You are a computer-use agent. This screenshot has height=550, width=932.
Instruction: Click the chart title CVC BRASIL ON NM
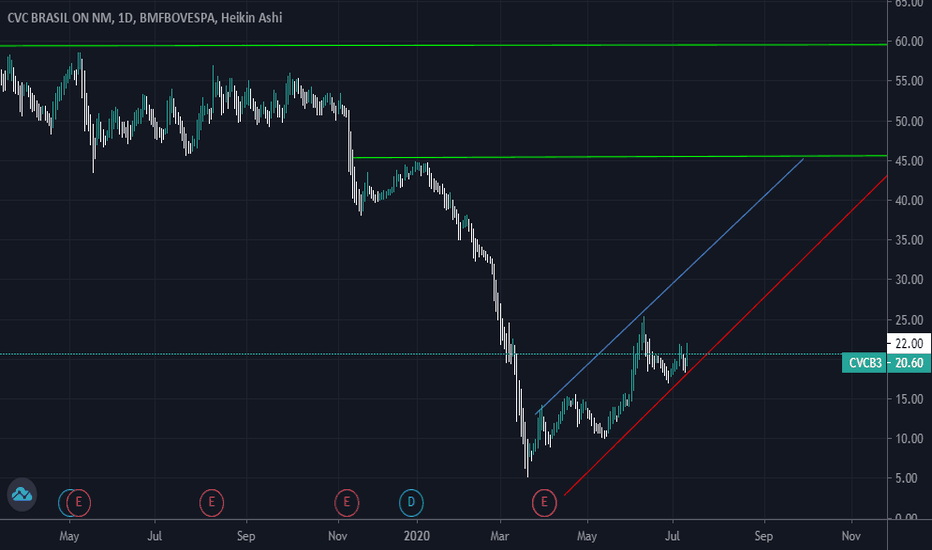click(x=59, y=18)
